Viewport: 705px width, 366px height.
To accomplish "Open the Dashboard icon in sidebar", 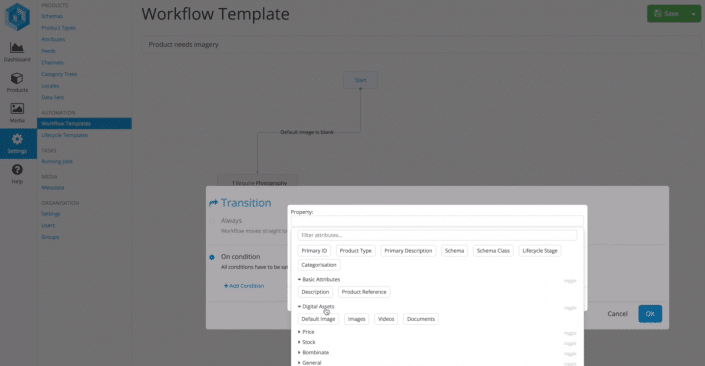I will [x=17, y=48].
